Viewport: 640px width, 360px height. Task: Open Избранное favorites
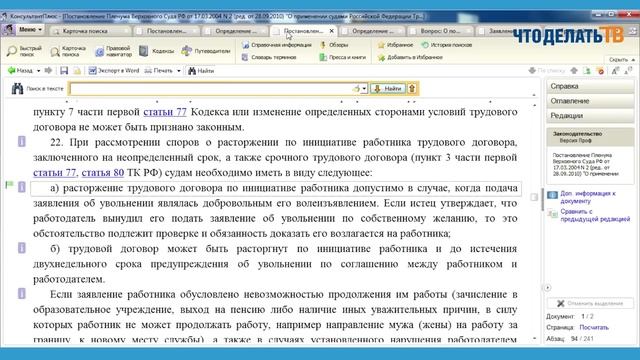[x=395, y=45]
